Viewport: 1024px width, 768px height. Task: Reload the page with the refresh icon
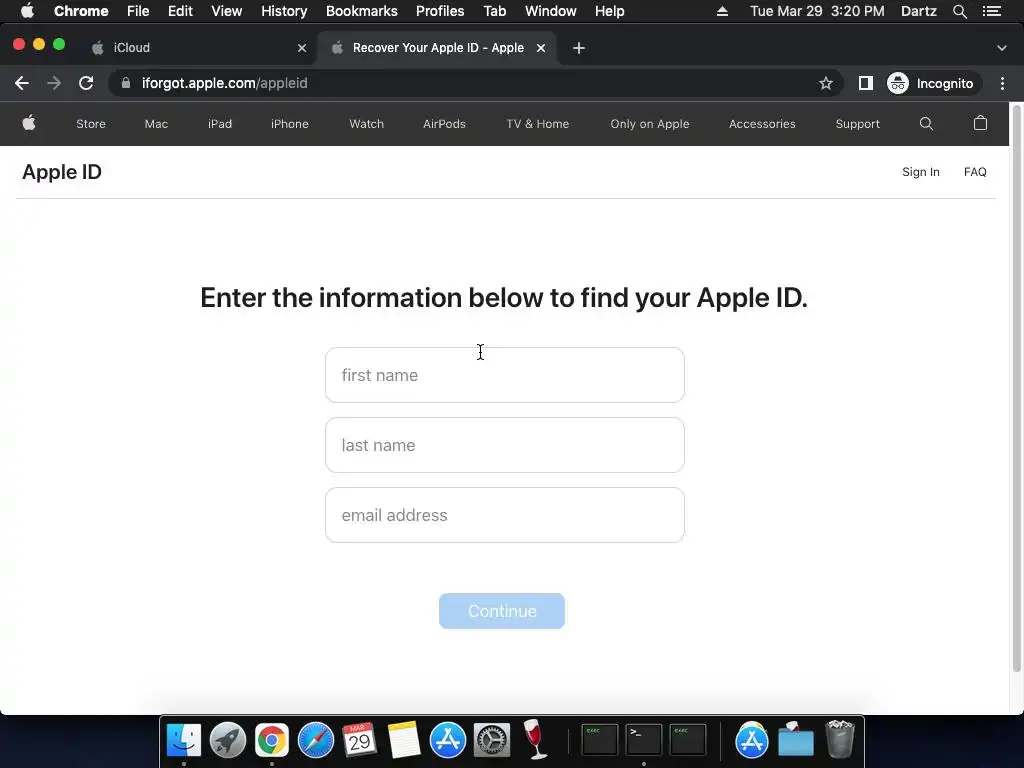tap(86, 83)
